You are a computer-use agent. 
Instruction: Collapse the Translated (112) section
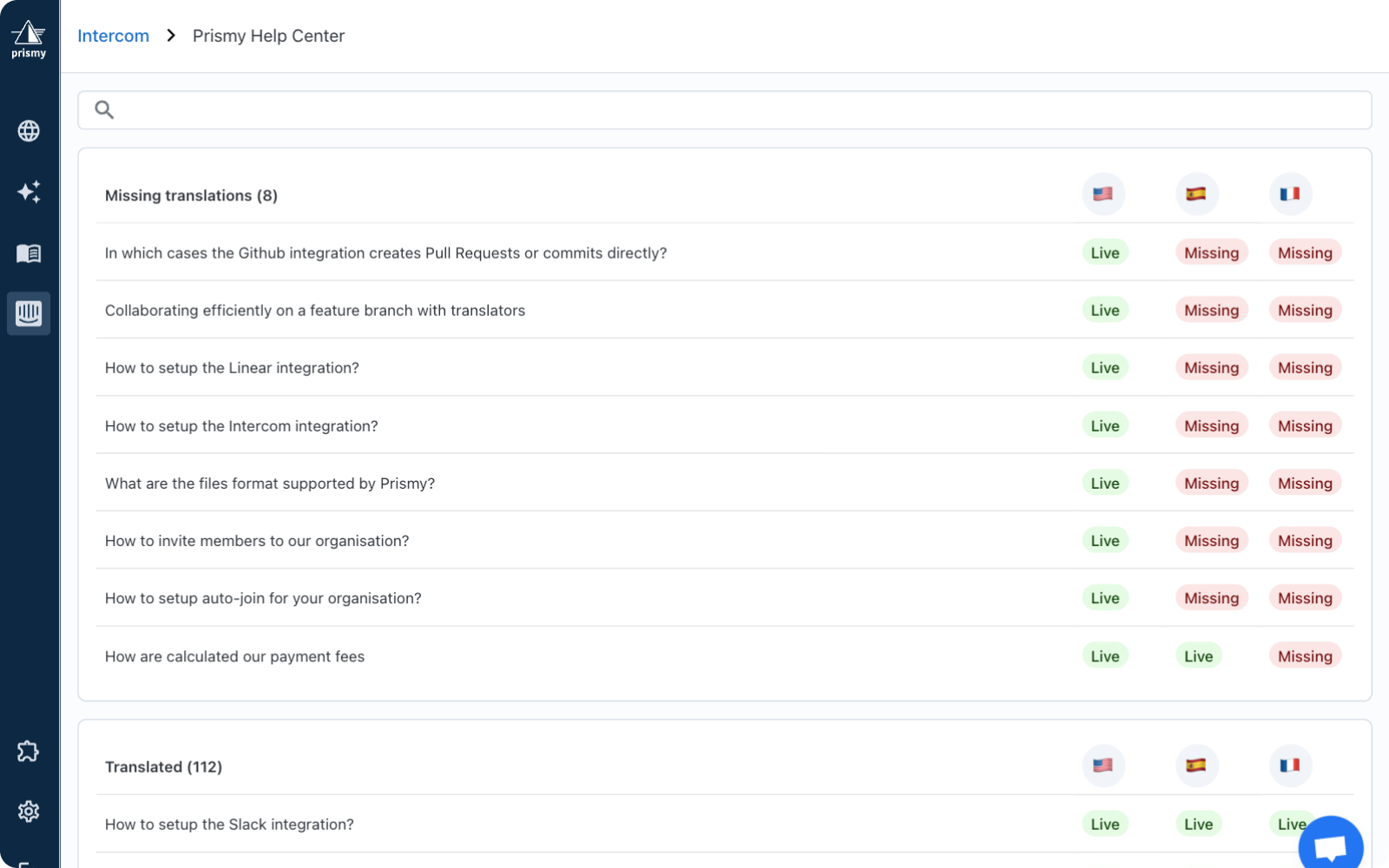pyautogui.click(x=163, y=766)
